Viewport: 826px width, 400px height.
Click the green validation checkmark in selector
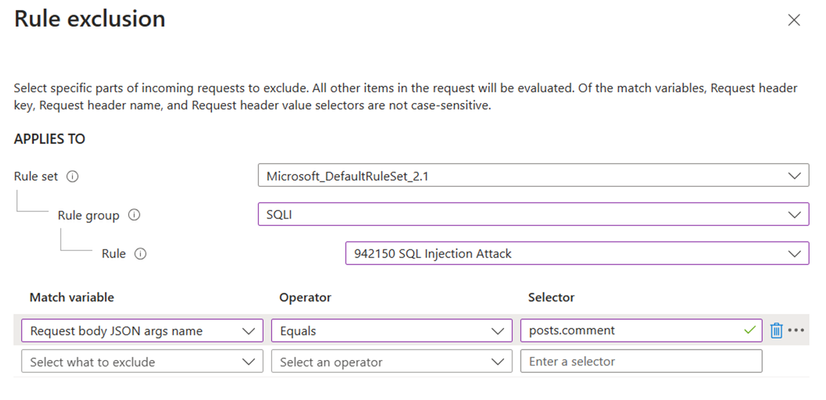click(x=750, y=330)
